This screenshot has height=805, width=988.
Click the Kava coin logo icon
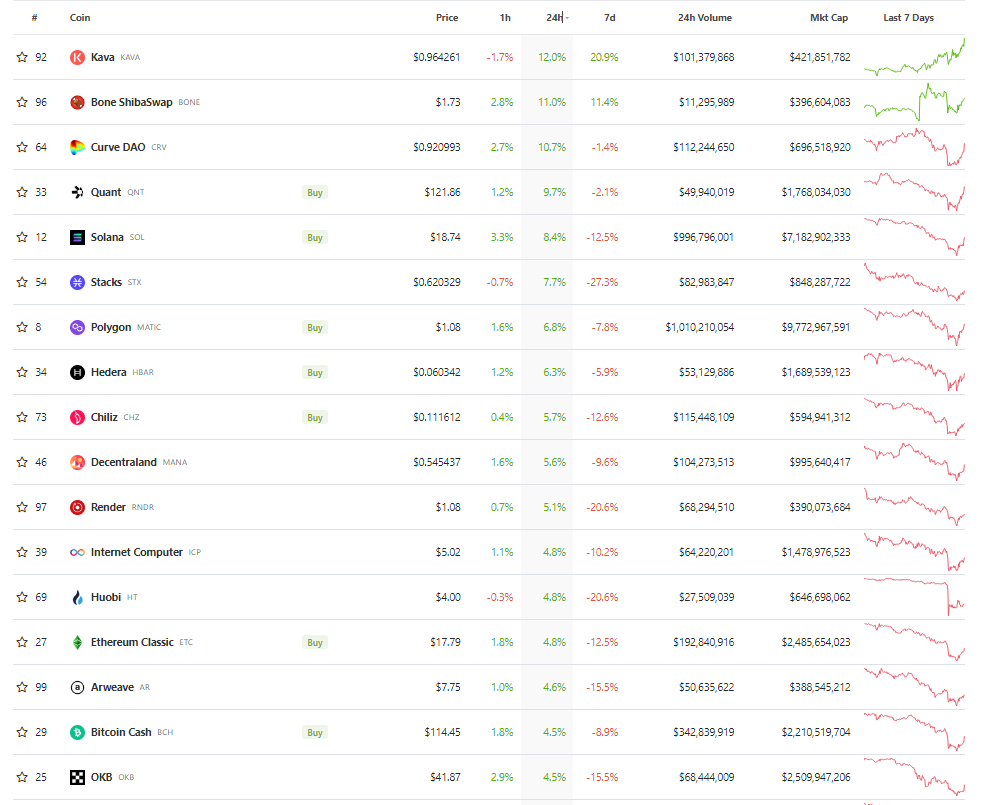coord(77,57)
